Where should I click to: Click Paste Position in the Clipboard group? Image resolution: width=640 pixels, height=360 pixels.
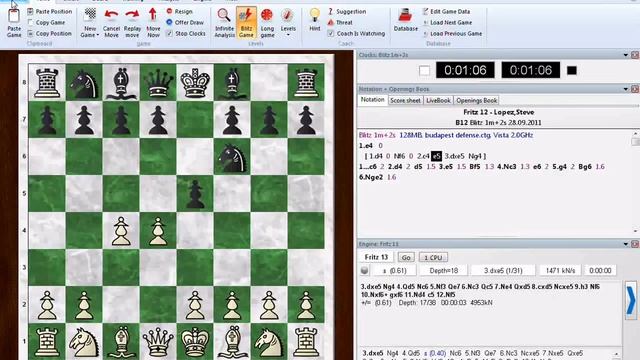click(x=49, y=11)
